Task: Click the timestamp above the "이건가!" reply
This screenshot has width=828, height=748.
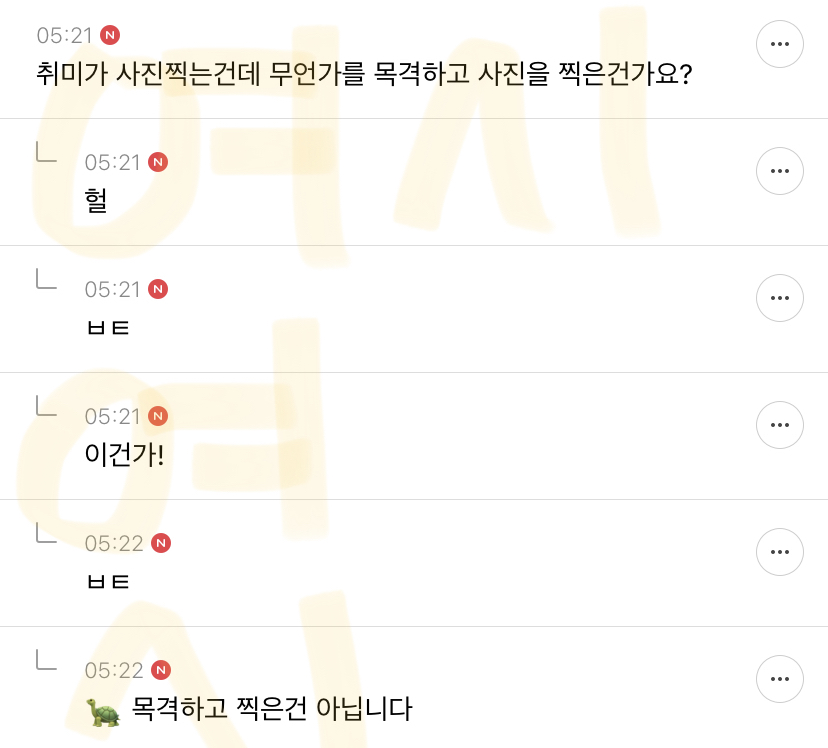Action: [x=113, y=416]
